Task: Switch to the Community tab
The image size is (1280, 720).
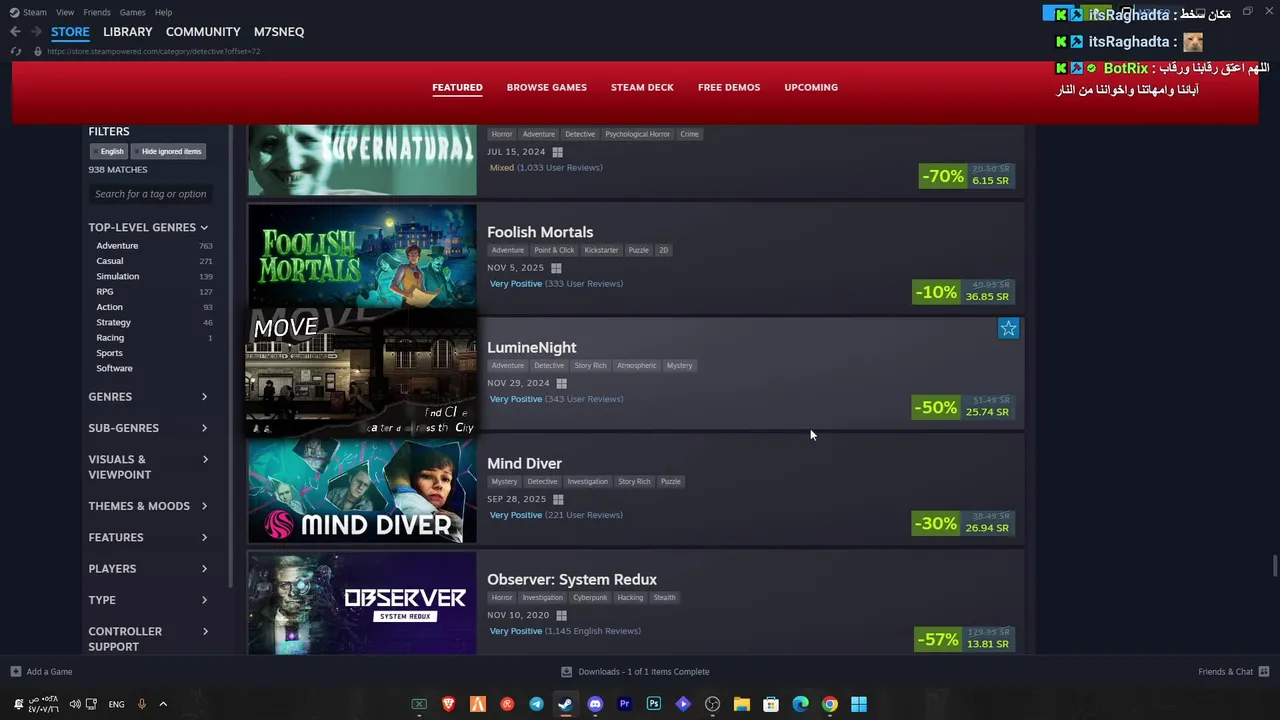Action: tap(203, 32)
